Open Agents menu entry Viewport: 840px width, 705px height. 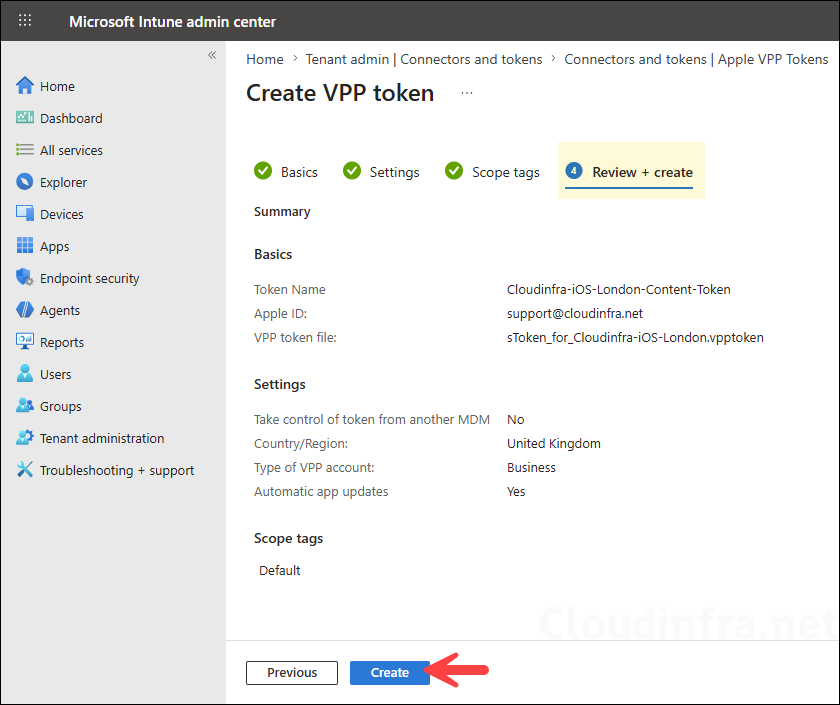pos(60,311)
